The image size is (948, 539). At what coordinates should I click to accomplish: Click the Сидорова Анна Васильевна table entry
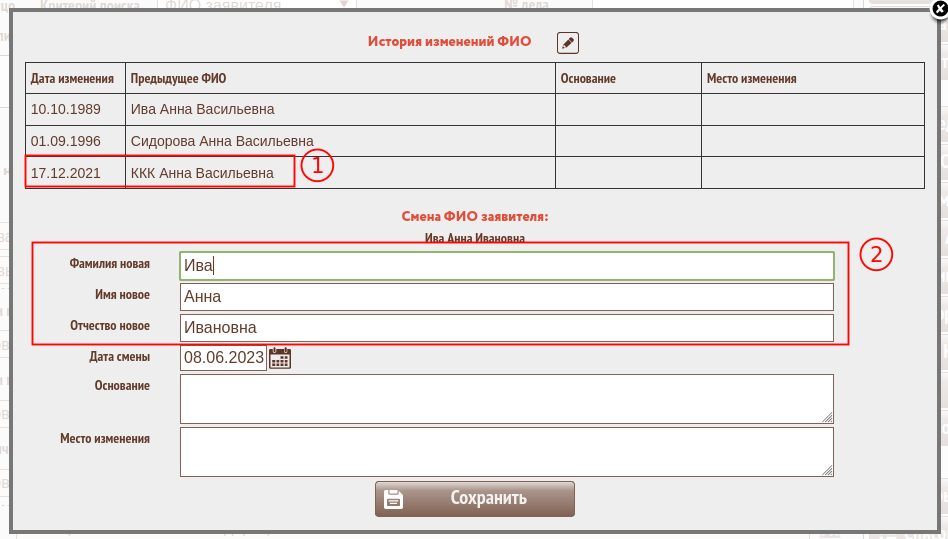coord(222,141)
